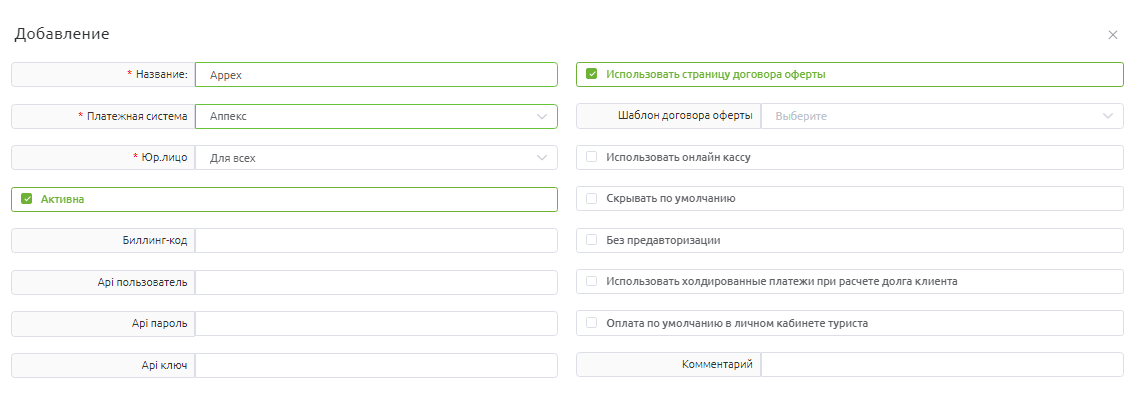Click the Биллинг-код input field
Viewport: 1133px width, 393px height.
[x=376, y=241]
